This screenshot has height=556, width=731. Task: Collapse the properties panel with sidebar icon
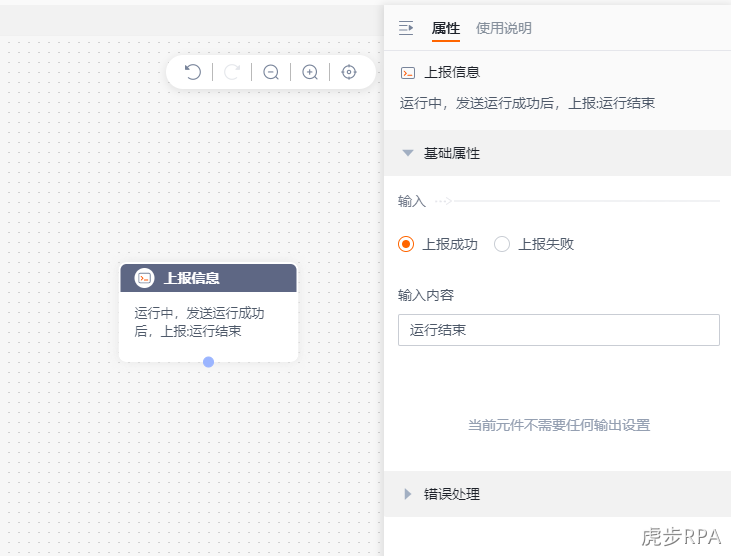[406, 28]
